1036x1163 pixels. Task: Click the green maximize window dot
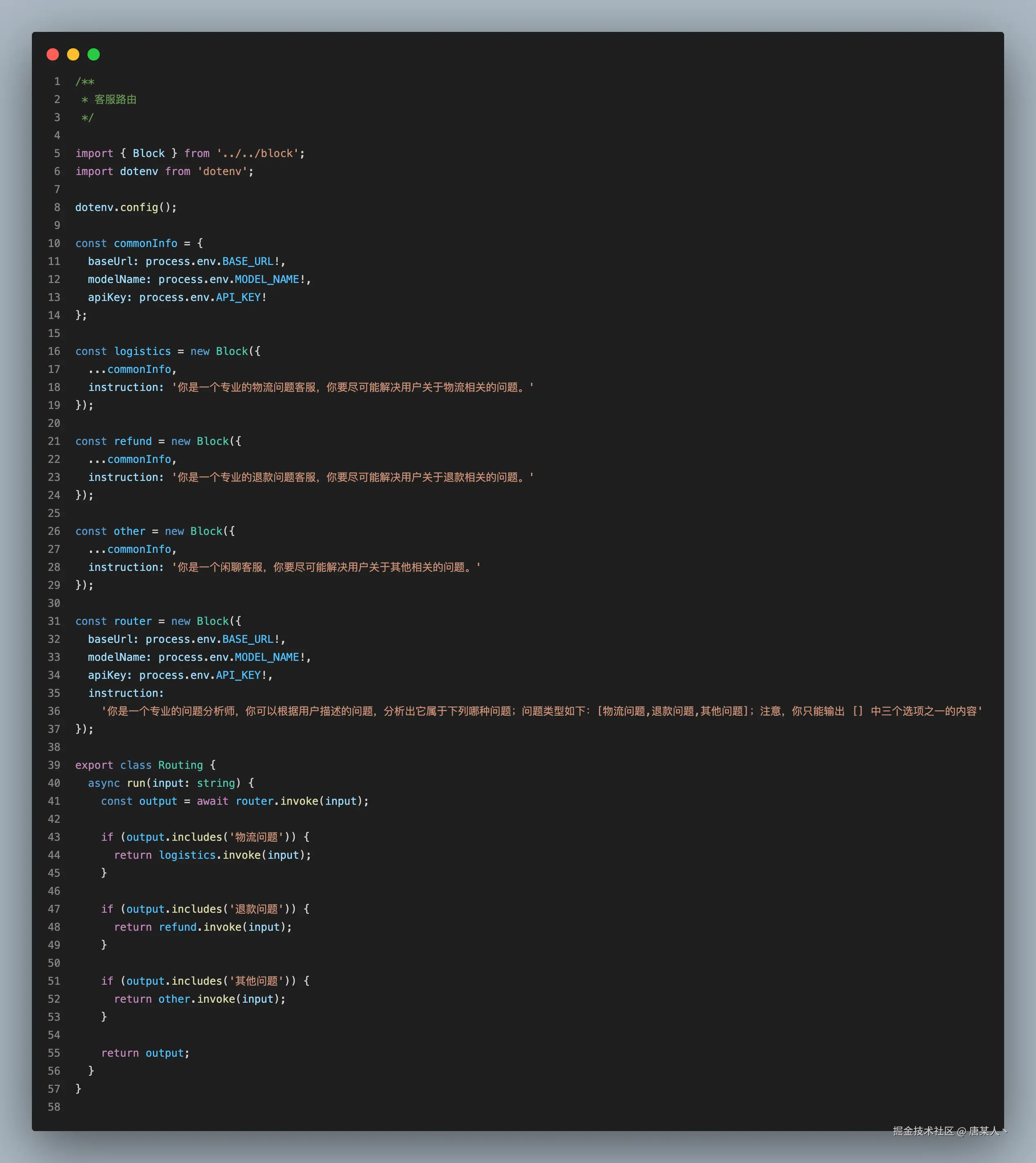94,55
